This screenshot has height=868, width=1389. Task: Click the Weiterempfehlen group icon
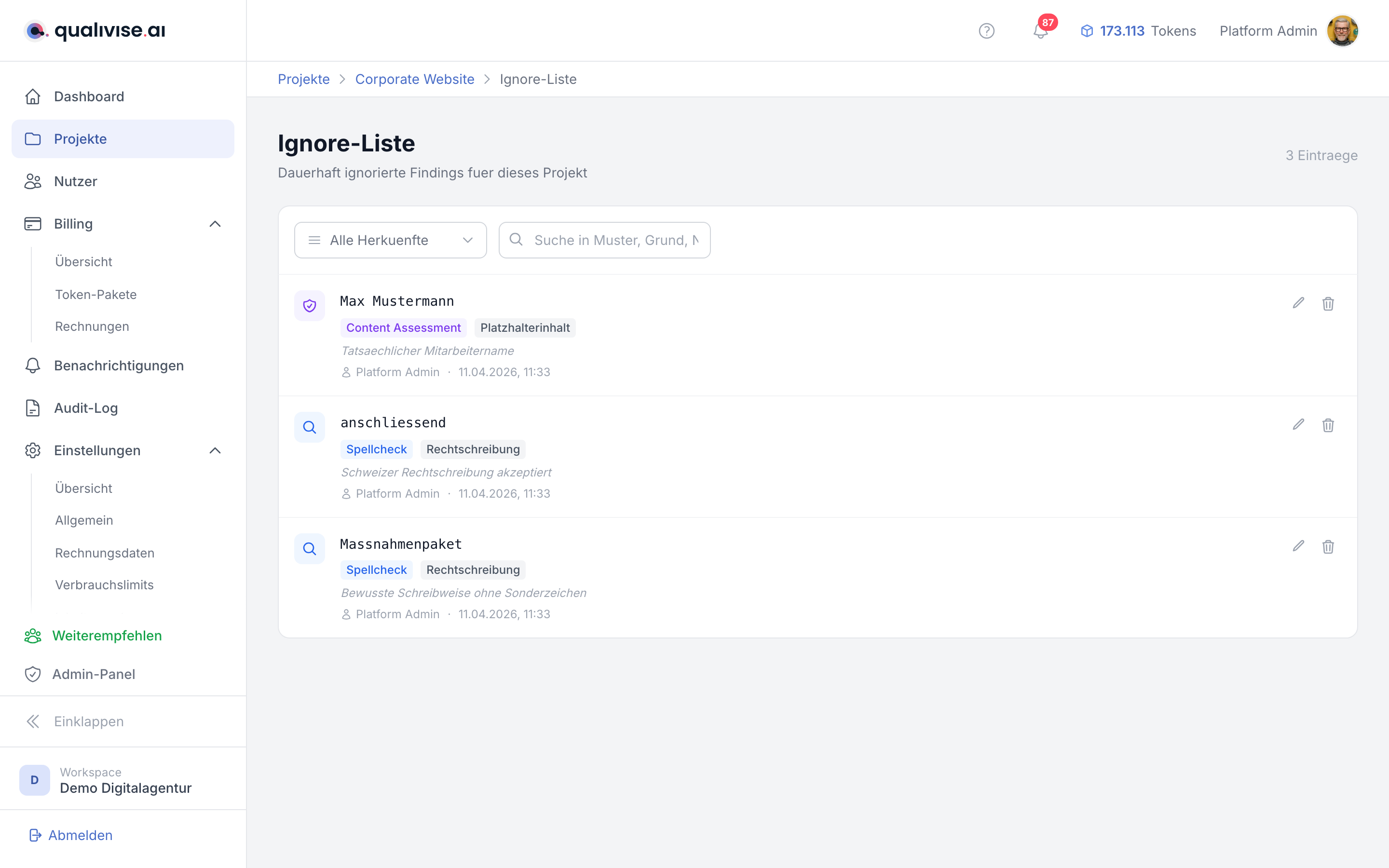[x=33, y=636]
